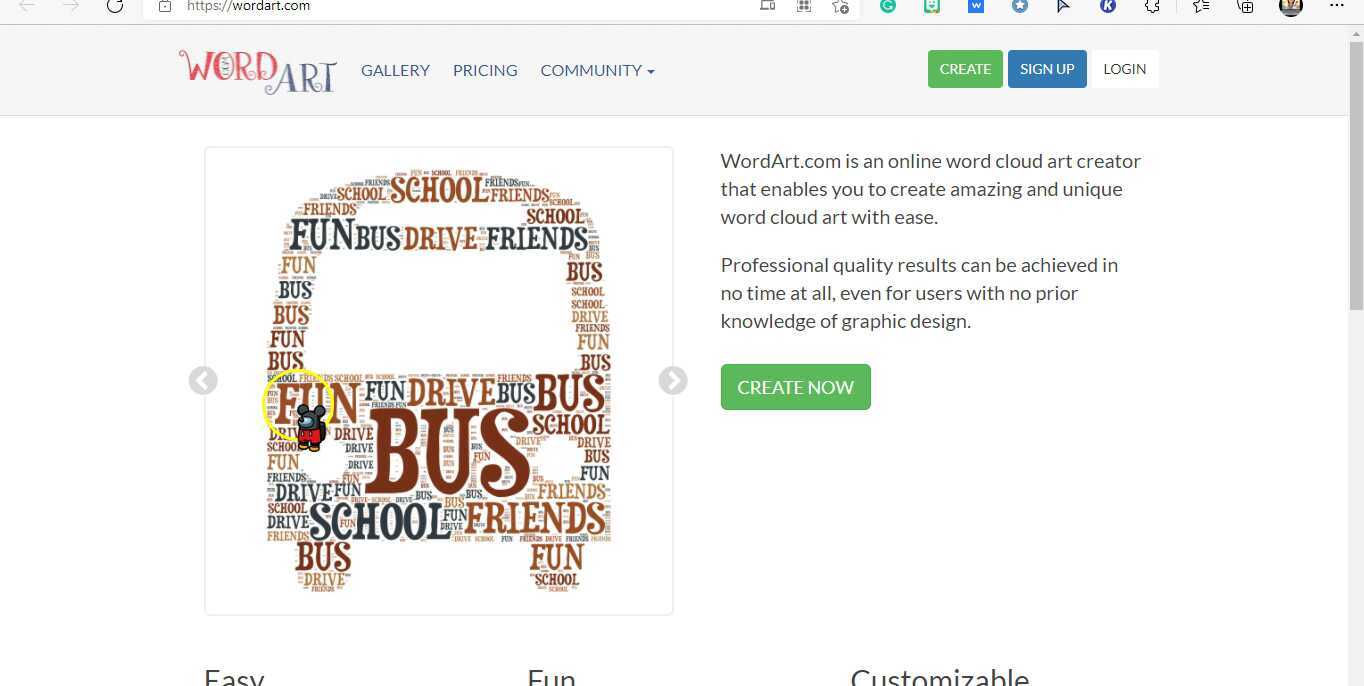Open the PRICING page
1364x686 pixels.
pyautogui.click(x=485, y=70)
